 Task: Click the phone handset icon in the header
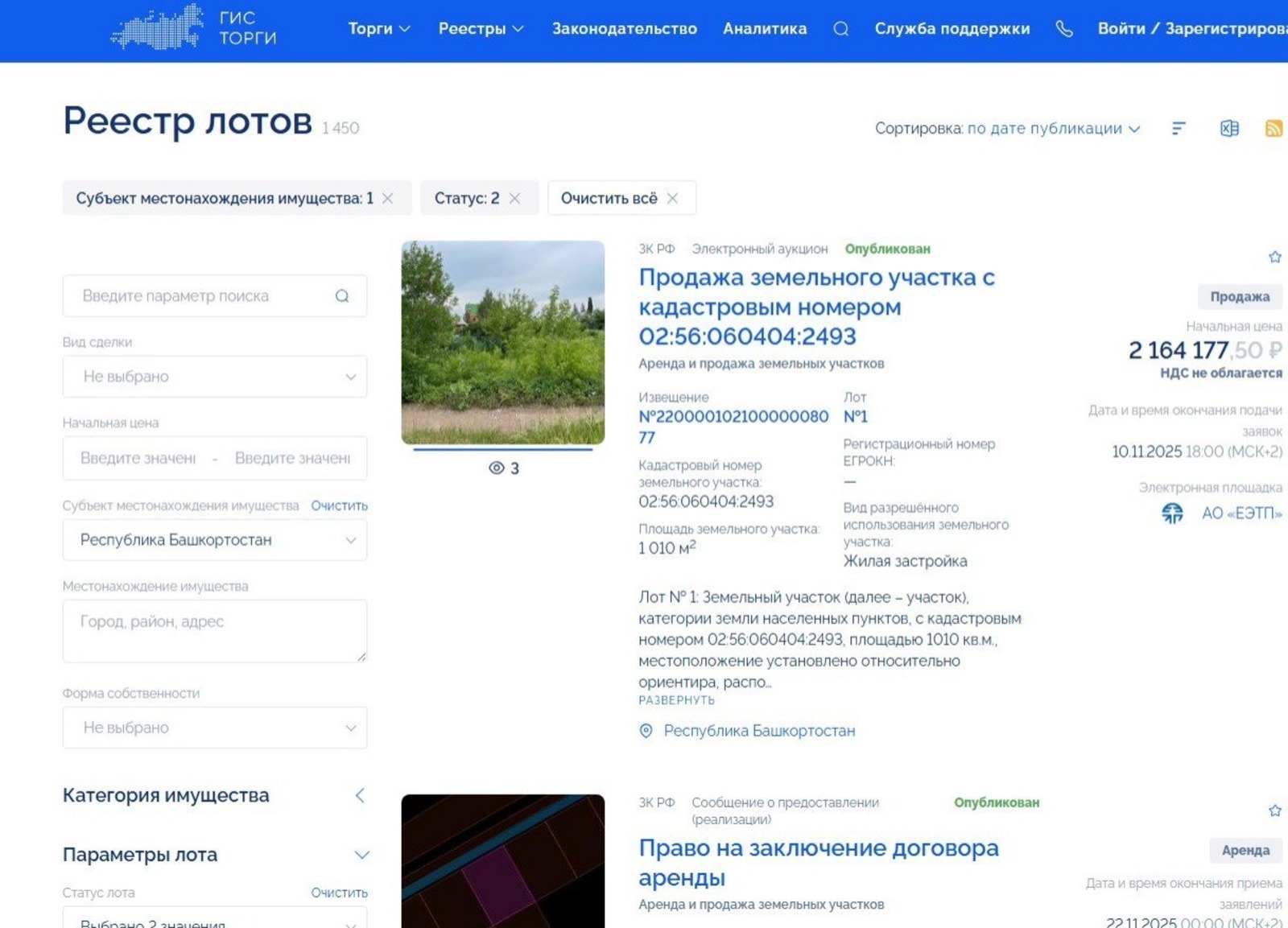(x=1064, y=28)
